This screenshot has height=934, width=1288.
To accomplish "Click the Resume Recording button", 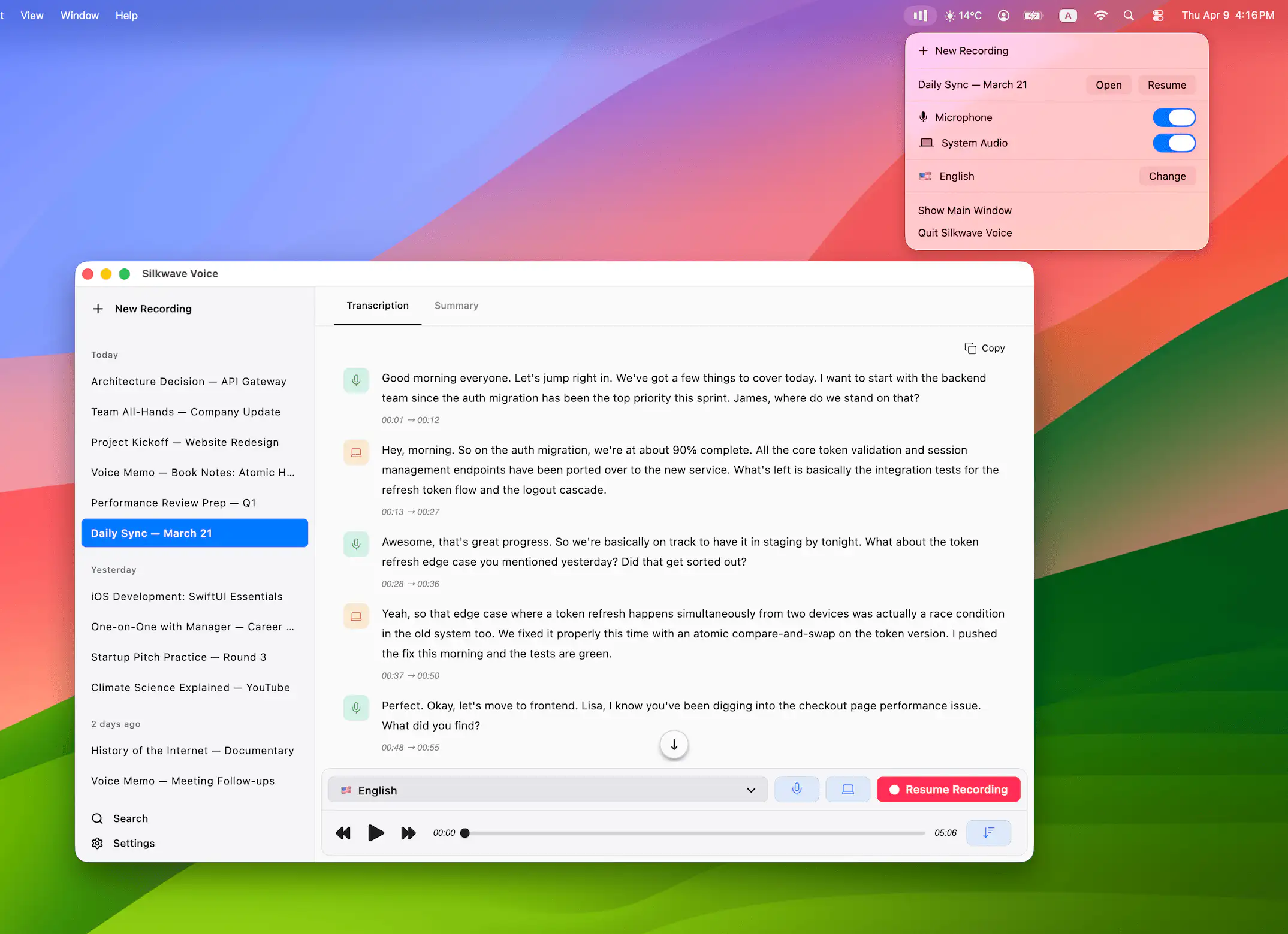I will [x=948, y=790].
